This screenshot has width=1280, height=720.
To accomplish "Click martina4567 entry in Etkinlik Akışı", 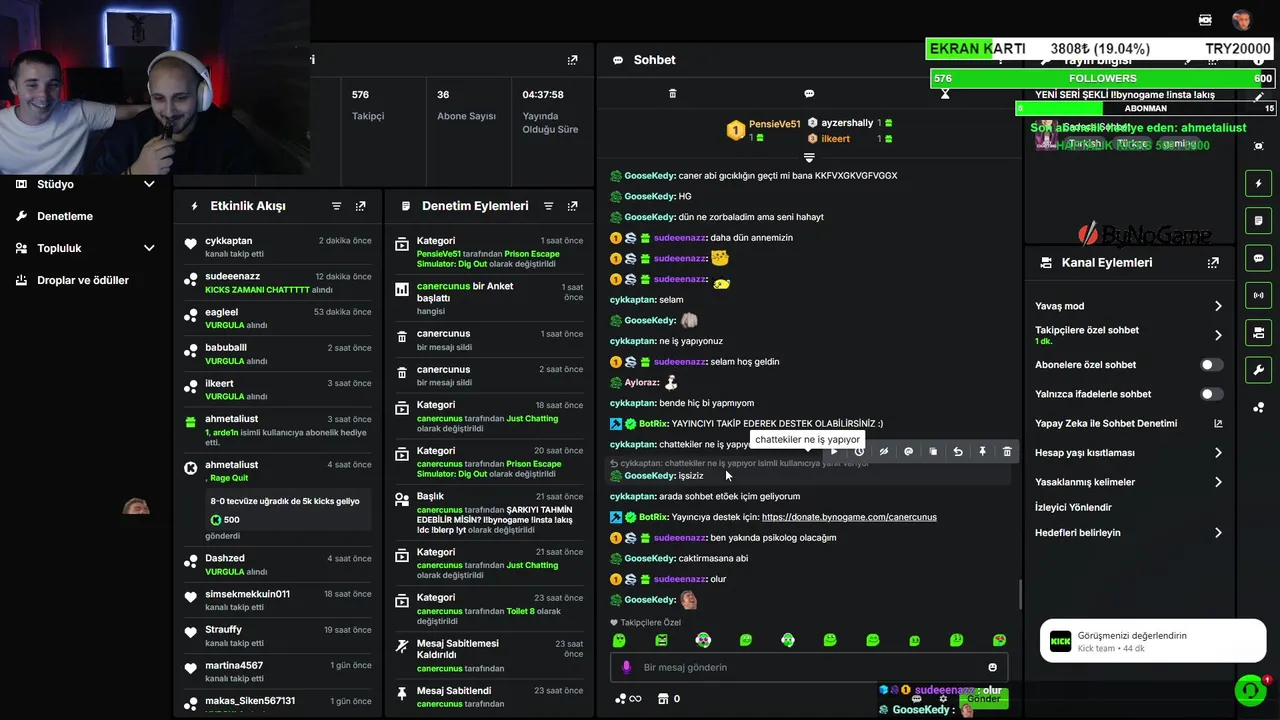I will pyautogui.click(x=278, y=671).
